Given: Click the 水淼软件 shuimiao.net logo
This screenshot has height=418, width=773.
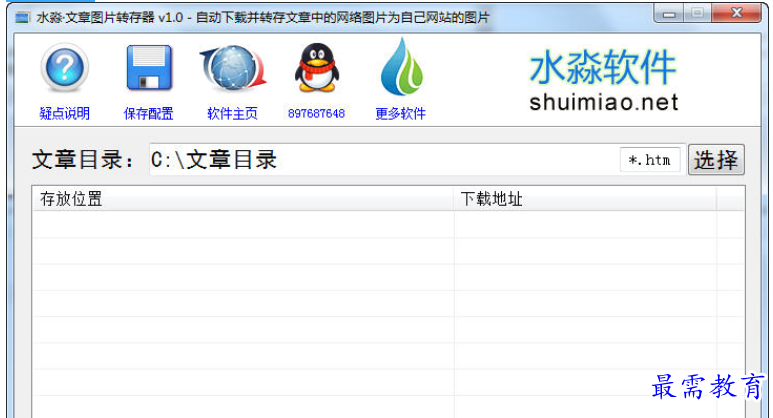Looking at the screenshot, I should [603, 80].
